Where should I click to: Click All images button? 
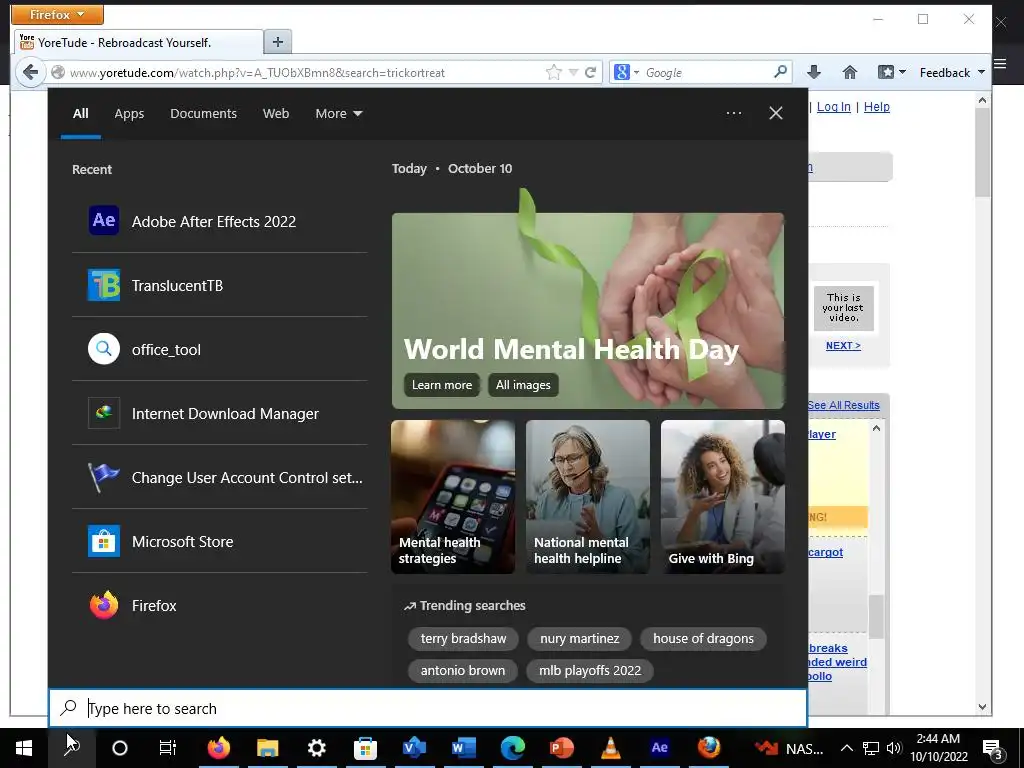point(523,385)
